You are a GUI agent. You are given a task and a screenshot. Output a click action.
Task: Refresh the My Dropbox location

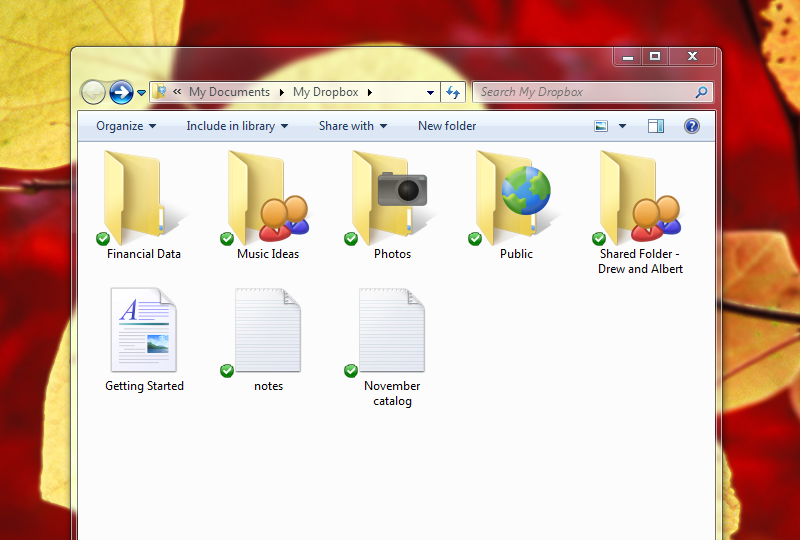pos(453,92)
